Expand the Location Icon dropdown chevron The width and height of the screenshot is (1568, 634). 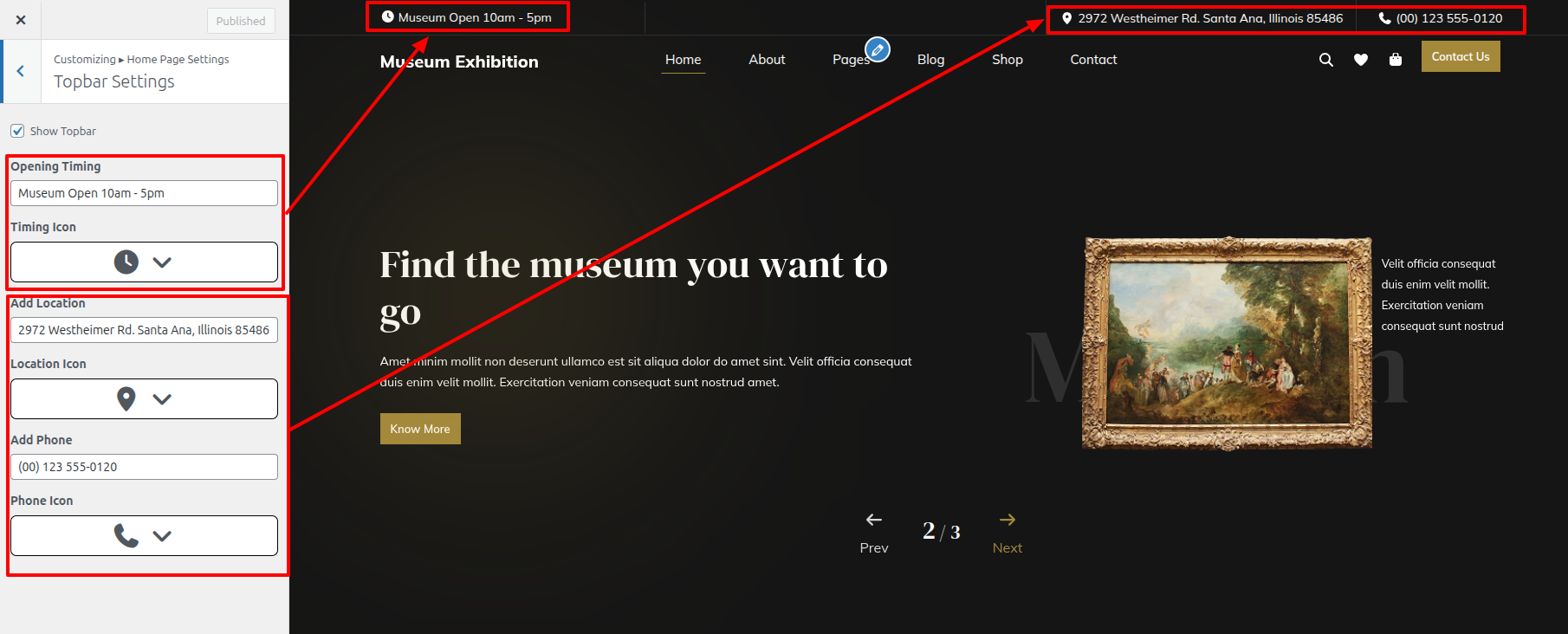(x=162, y=398)
